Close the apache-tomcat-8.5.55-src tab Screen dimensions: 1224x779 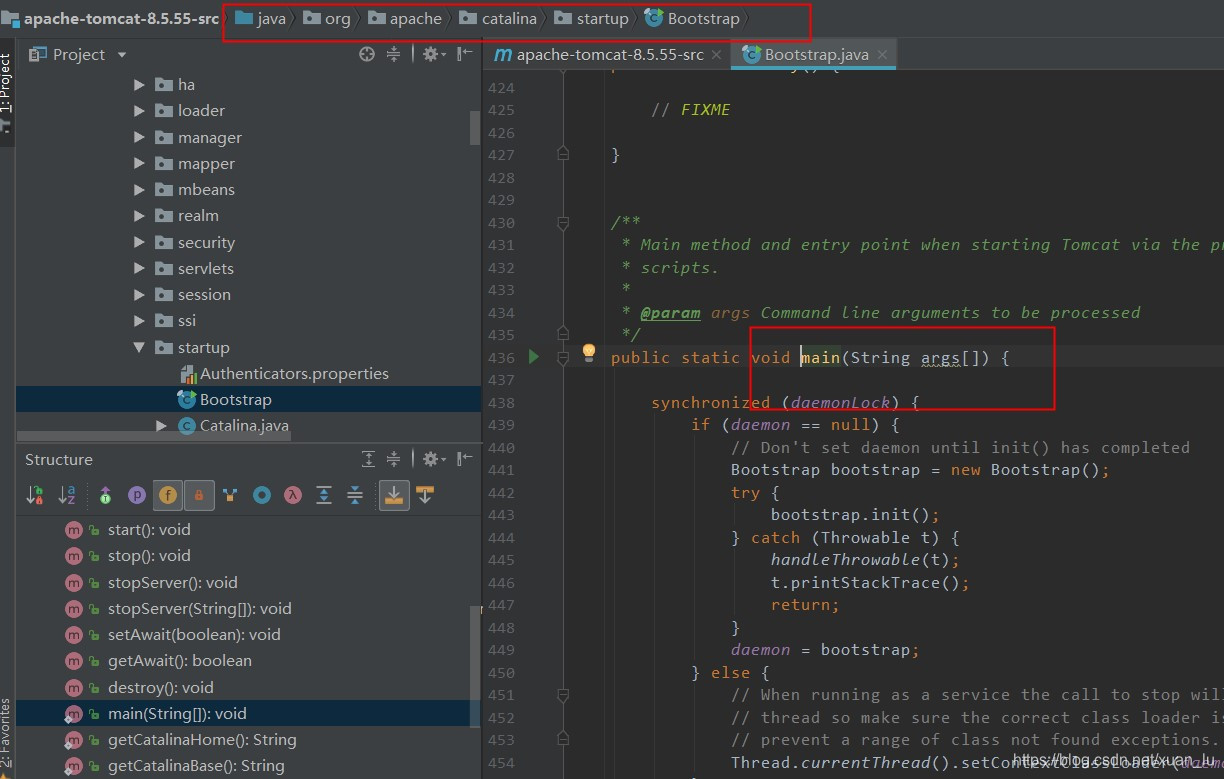click(716, 55)
